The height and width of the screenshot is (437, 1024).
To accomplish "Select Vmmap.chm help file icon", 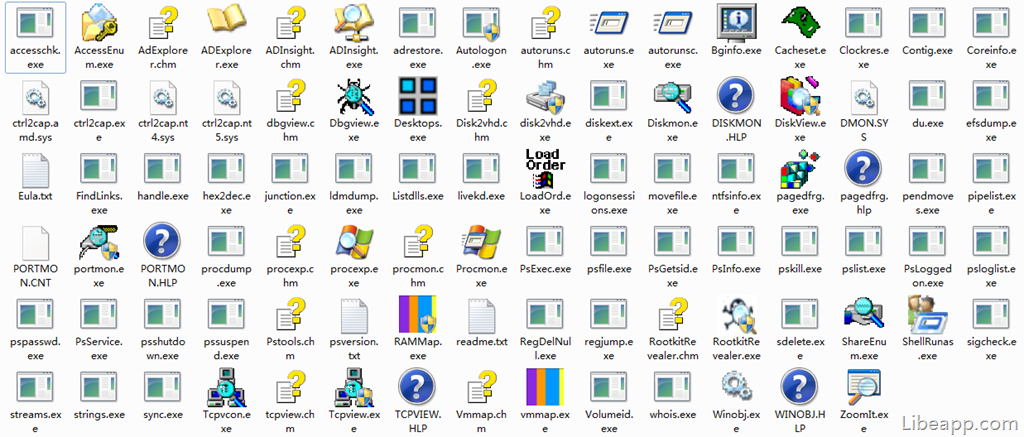I will click(x=481, y=388).
